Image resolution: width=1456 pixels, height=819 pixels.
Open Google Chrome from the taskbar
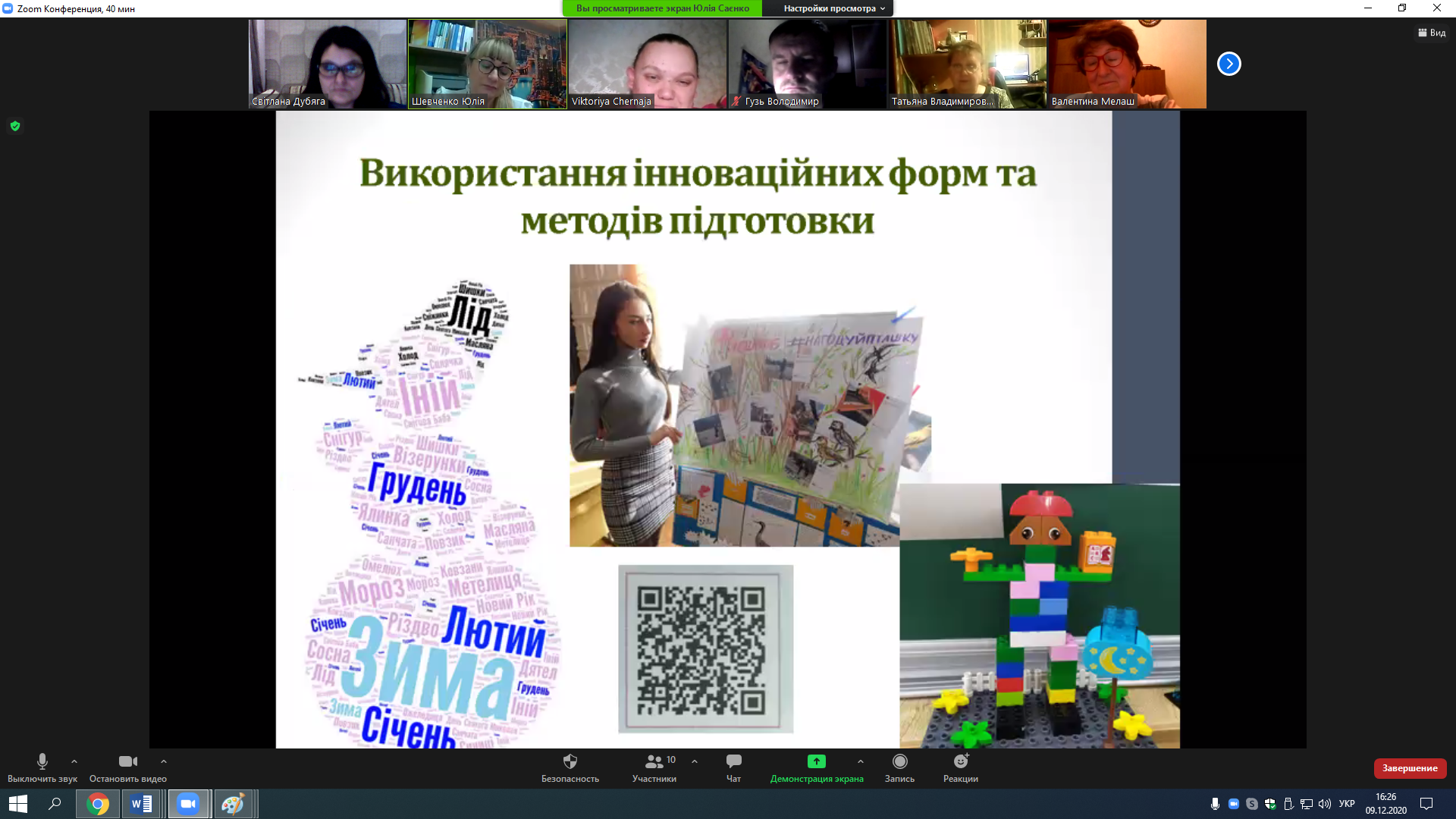coord(98,804)
